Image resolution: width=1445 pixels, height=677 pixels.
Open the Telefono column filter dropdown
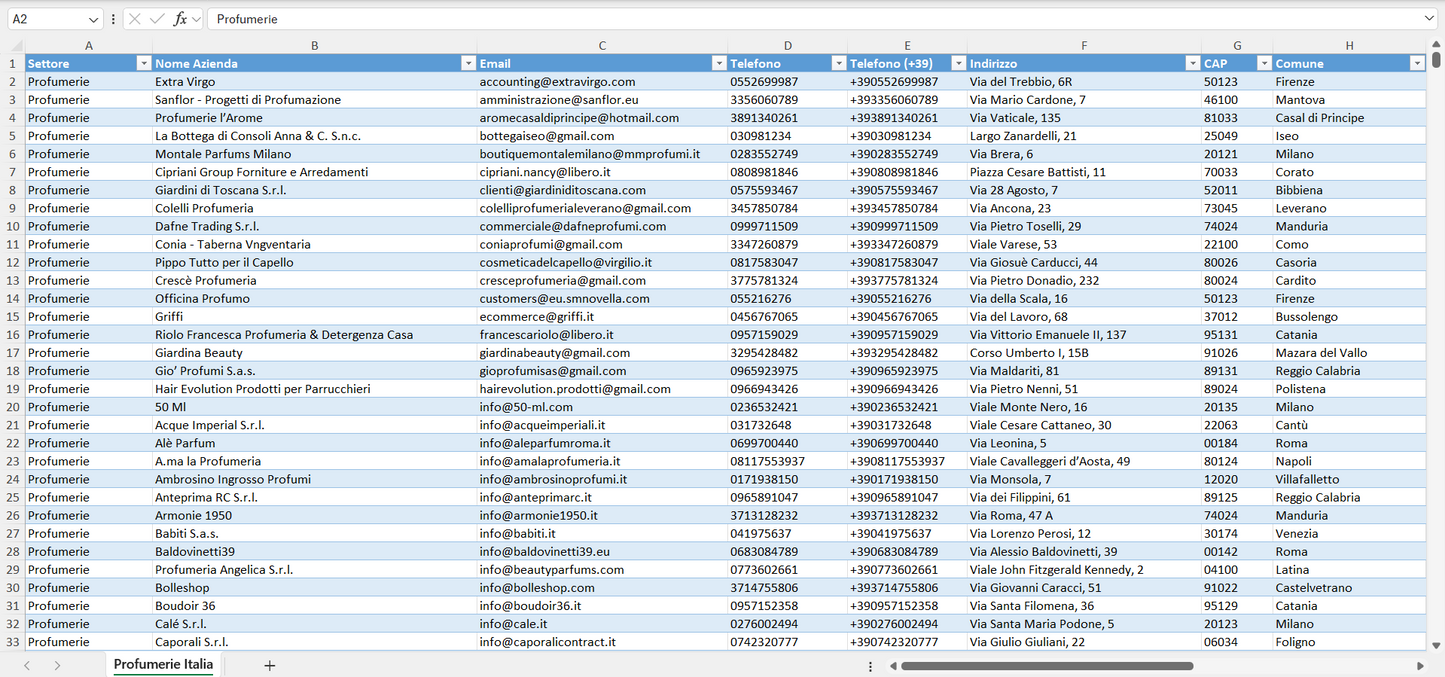coord(839,63)
